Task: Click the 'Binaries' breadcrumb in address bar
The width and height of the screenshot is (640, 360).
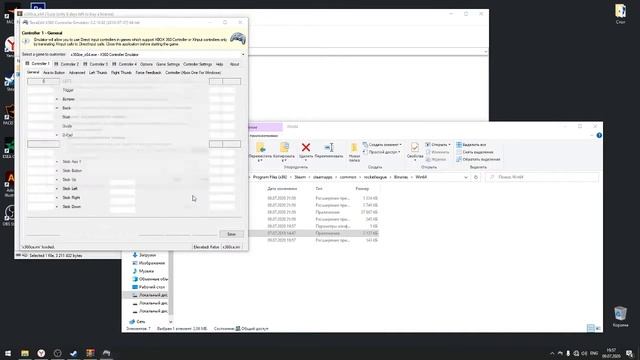Action: coord(401,177)
